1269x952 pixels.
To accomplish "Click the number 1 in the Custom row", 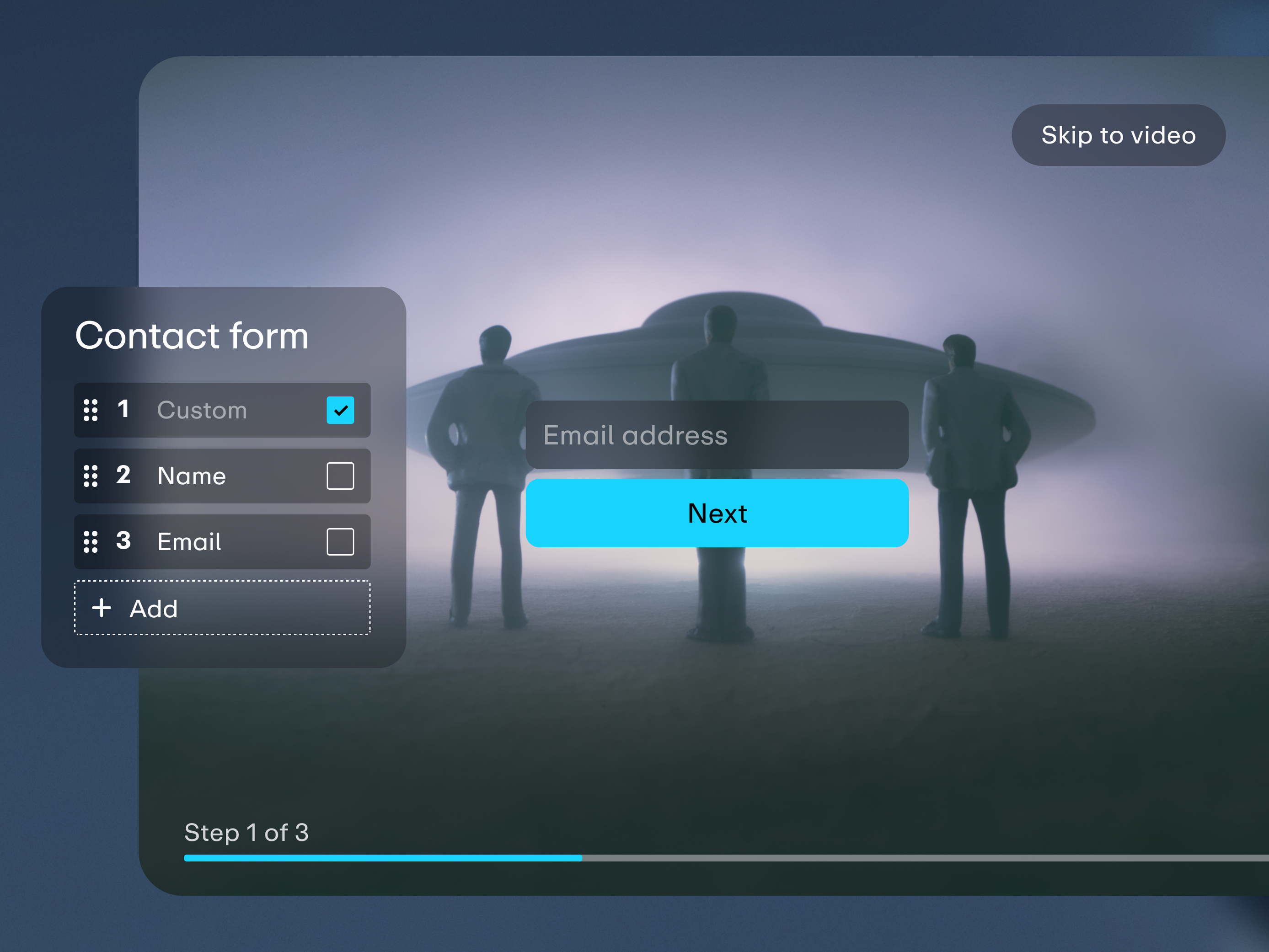I will click(x=123, y=410).
